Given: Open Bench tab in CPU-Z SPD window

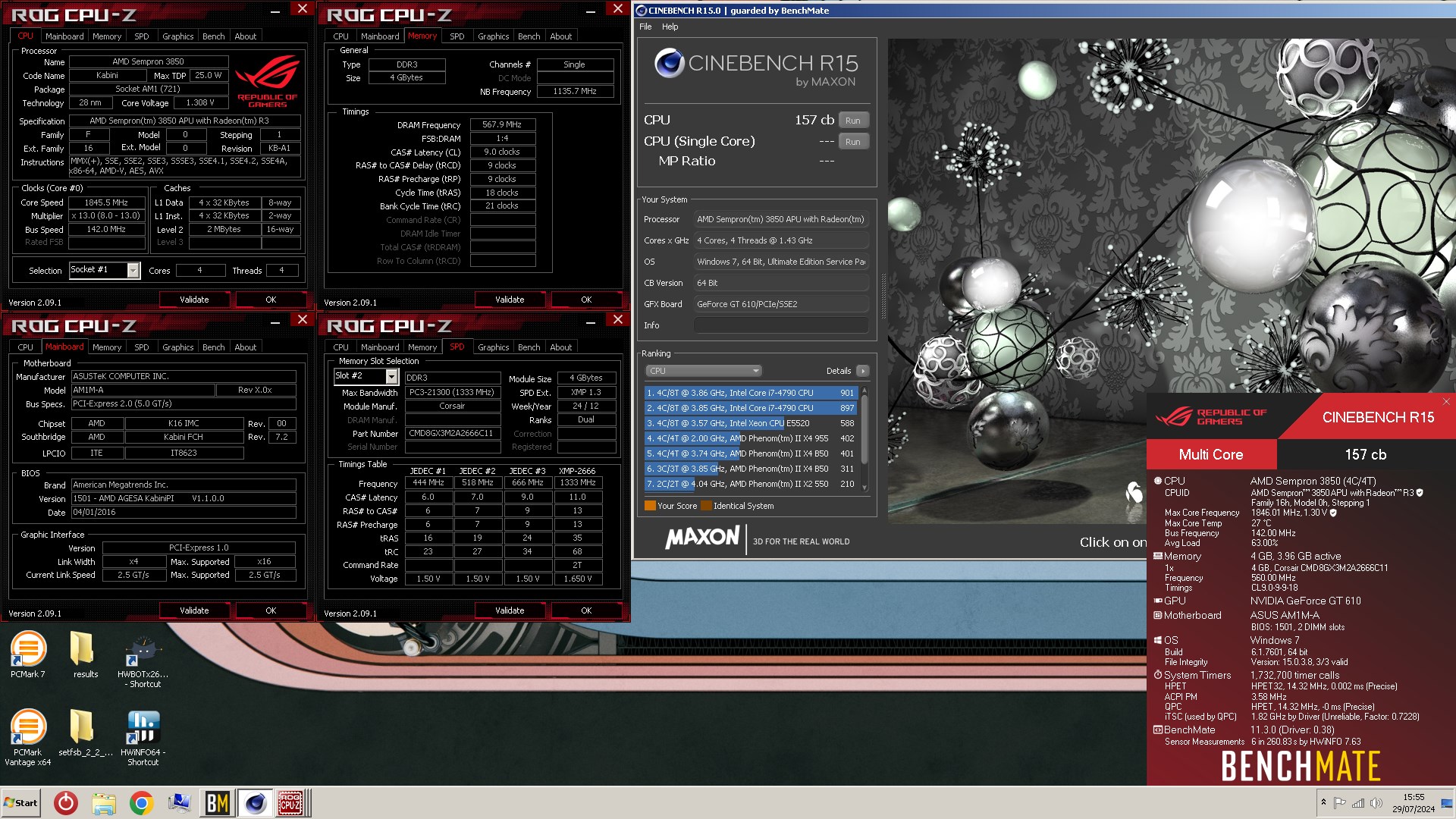Looking at the screenshot, I should [529, 347].
